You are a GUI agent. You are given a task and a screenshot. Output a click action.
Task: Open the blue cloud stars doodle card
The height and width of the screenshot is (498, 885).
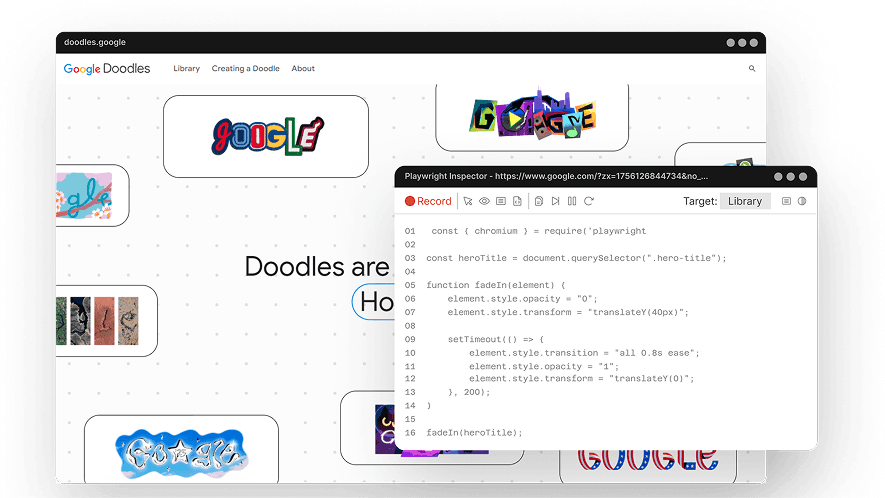pyautogui.click(x=181, y=449)
